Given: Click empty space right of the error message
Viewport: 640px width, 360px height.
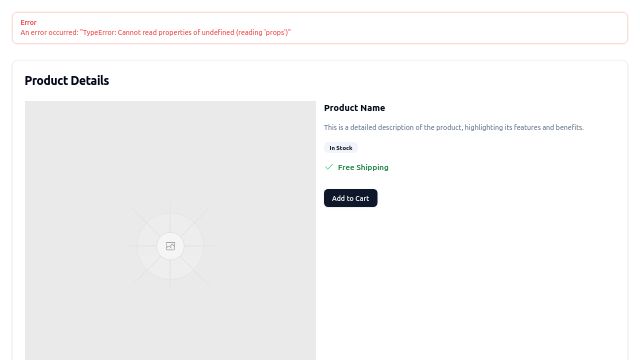Looking at the screenshot, I should tap(457, 32).
